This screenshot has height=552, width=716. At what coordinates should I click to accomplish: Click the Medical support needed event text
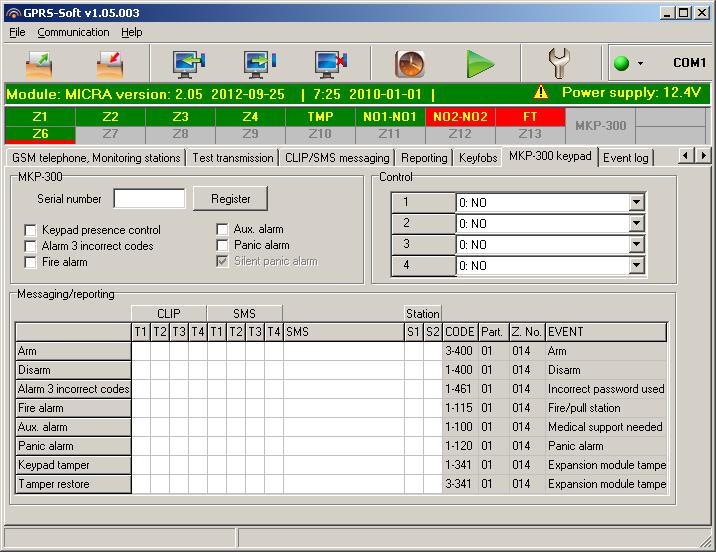[x=605, y=427]
